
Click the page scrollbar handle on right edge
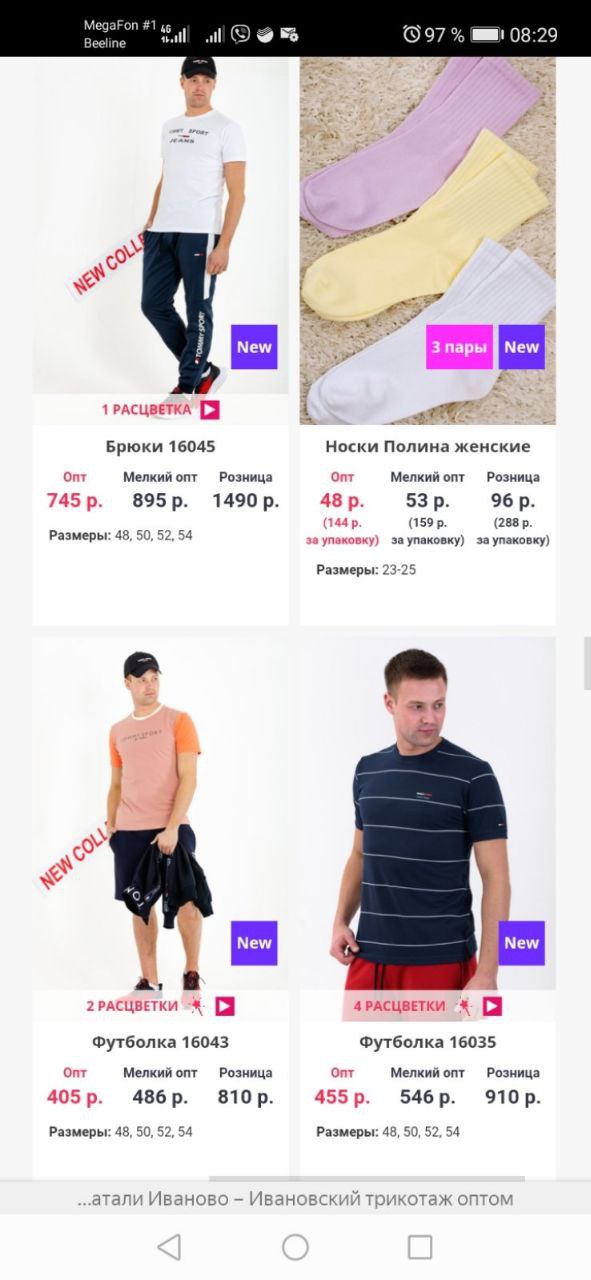click(587, 663)
